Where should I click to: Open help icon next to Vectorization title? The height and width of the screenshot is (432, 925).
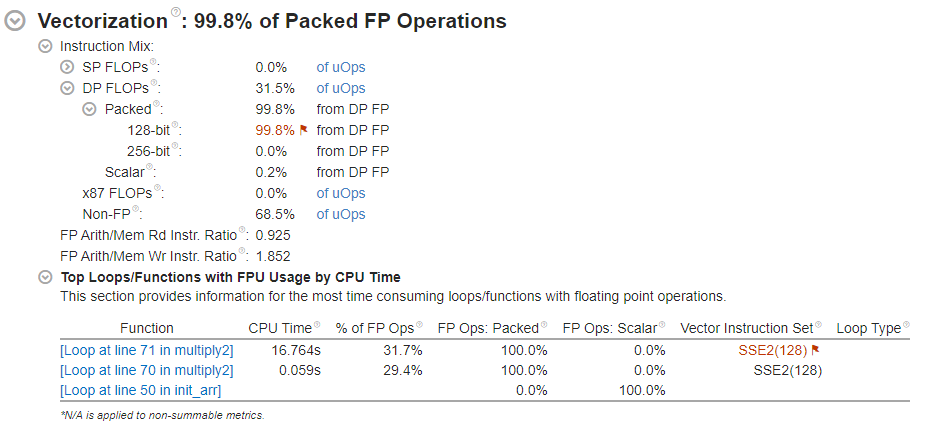click(176, 13)
